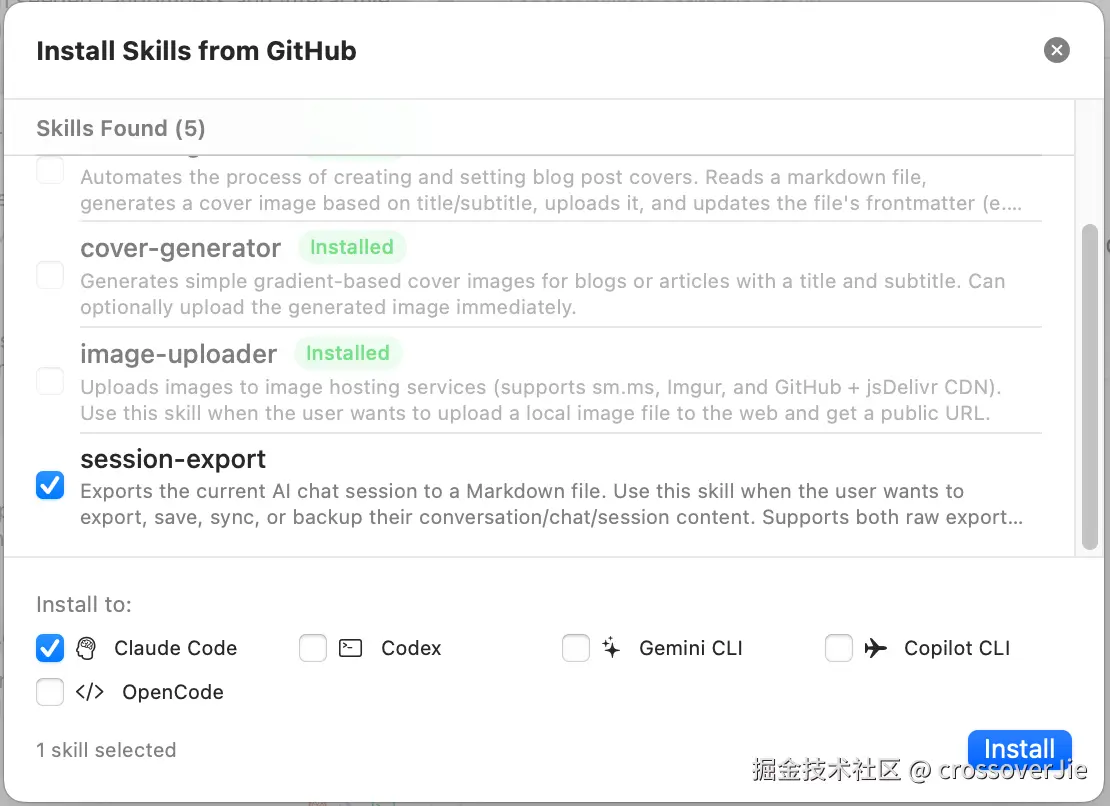Screen dimensions: 1110x806
Task: Check the image-uploader skill checkbox
Action: click(x=50, y=381)
